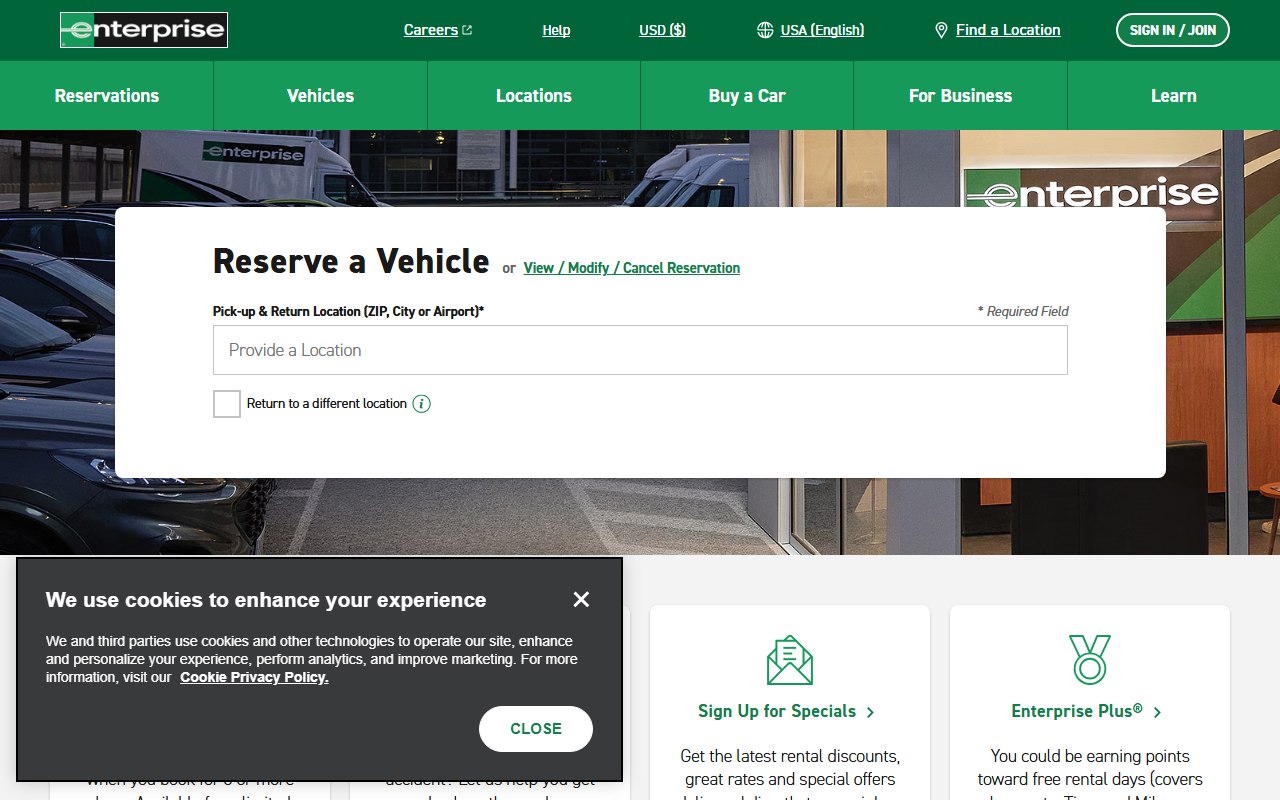The width and height of the screenshot is (1280, 800).
Task: Open the Reservations menu
Action: (107, 96)
